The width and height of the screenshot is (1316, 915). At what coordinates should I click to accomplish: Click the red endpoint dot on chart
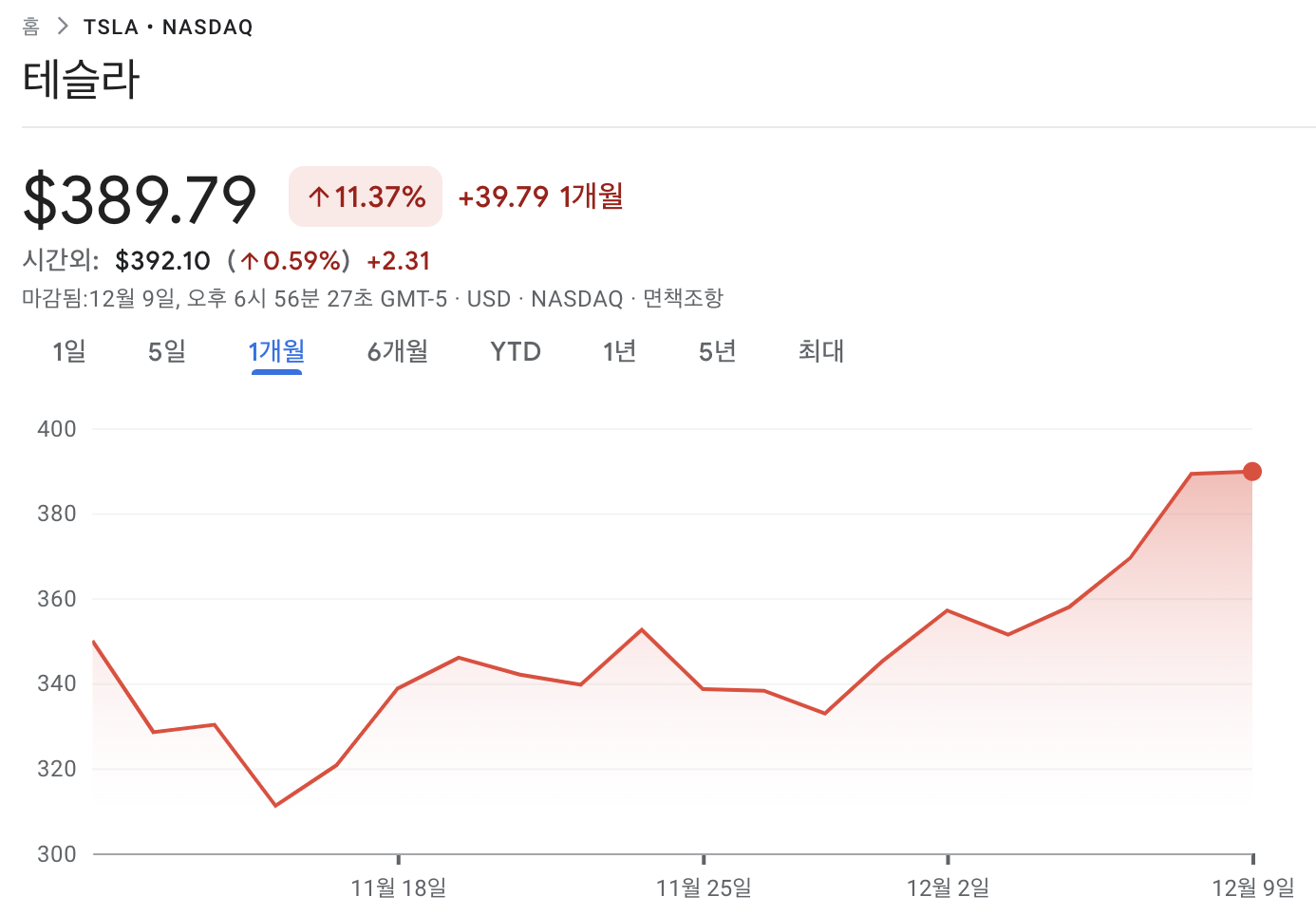coord(1252,472)
